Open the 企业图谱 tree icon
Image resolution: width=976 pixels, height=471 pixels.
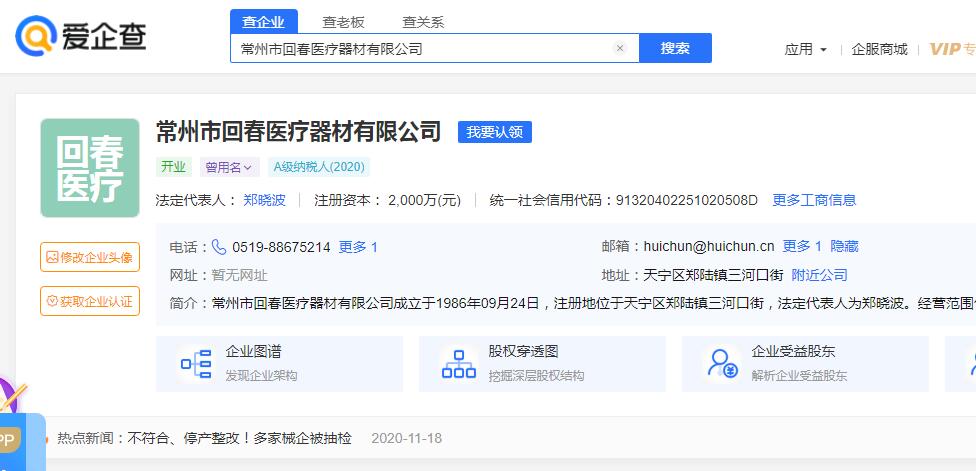(x=196, y=364)
